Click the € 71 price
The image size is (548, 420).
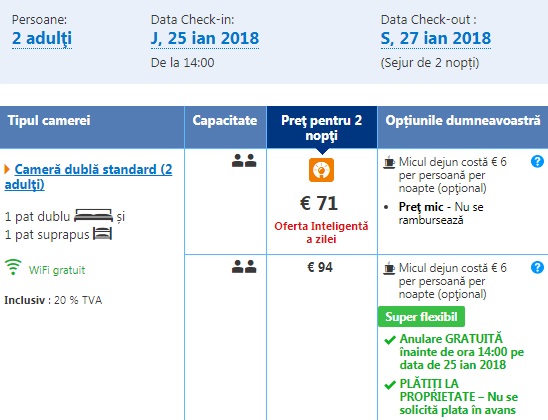(319, 203)
